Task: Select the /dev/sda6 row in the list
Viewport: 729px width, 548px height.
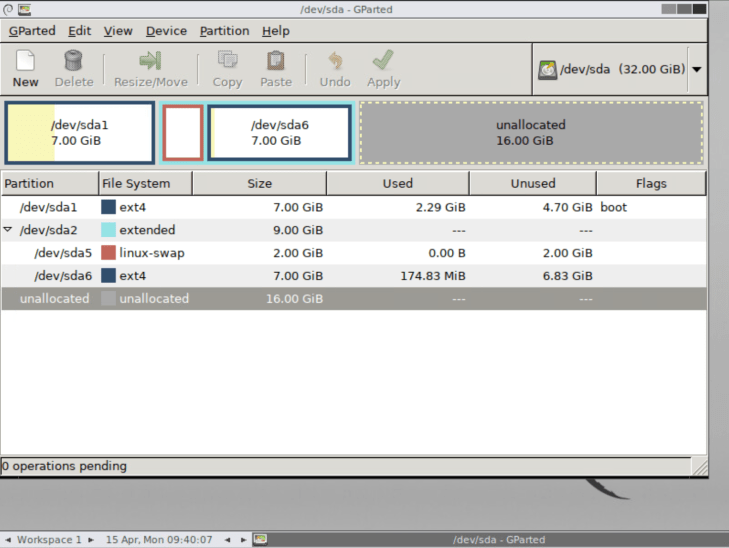Action: pos(353,276)
